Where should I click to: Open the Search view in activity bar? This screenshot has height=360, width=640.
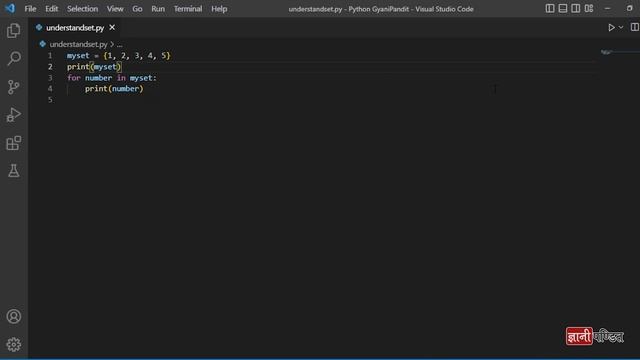13,58
